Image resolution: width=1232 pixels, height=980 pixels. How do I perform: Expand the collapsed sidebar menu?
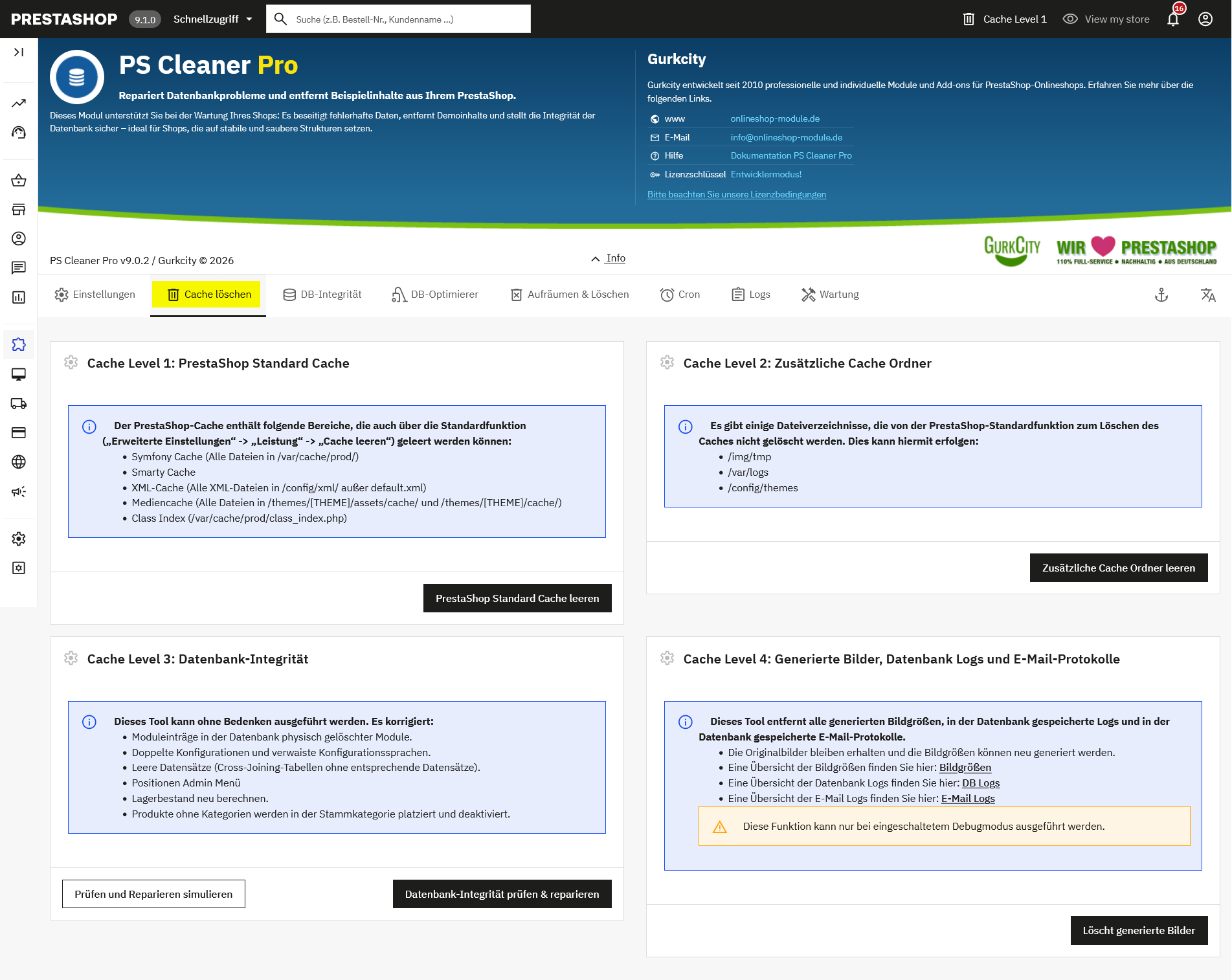pos(19,52)
